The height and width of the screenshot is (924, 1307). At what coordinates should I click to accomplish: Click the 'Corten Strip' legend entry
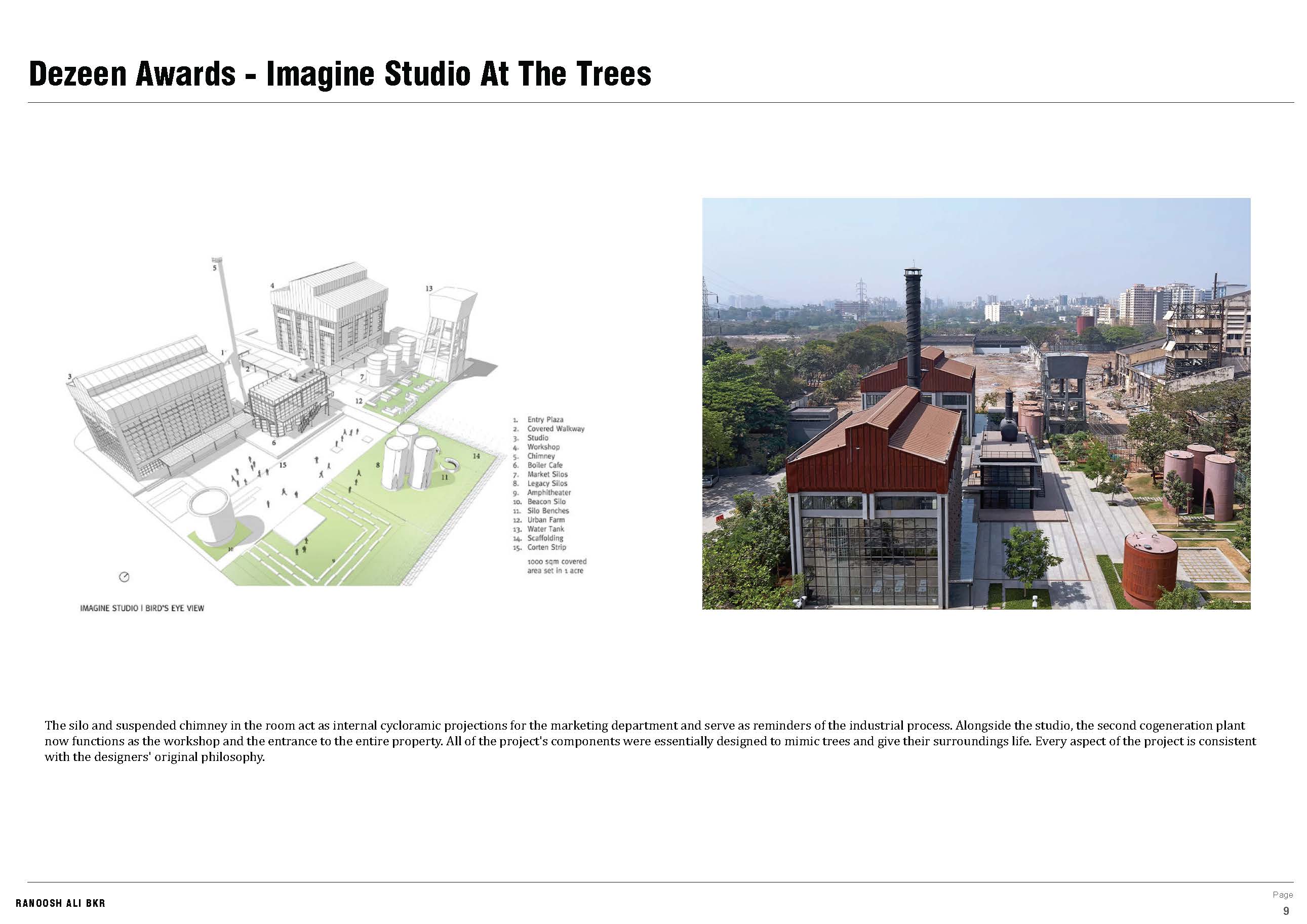tap(547, 548)
